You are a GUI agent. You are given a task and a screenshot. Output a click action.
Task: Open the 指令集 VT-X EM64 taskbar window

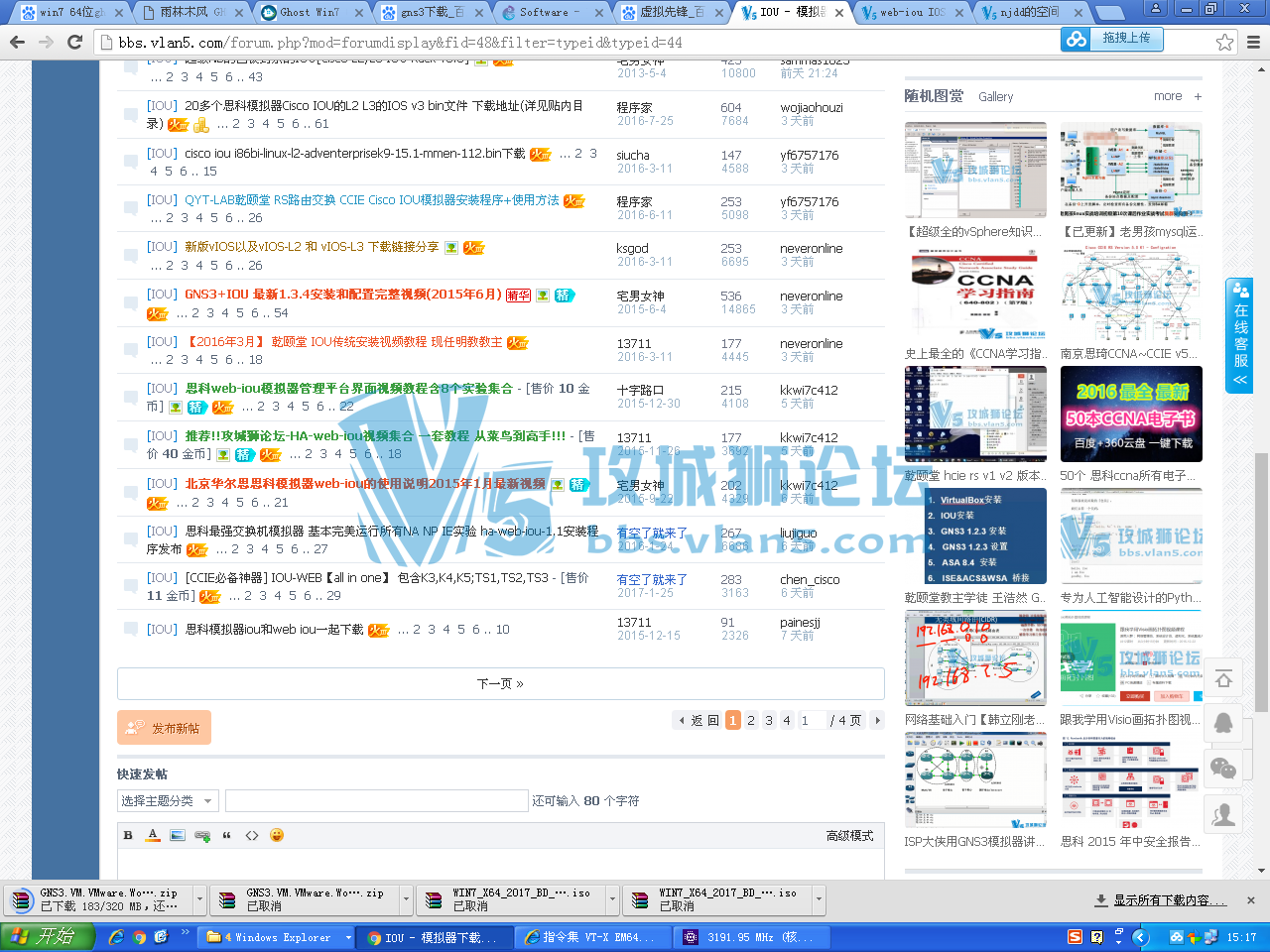(593, 936)
